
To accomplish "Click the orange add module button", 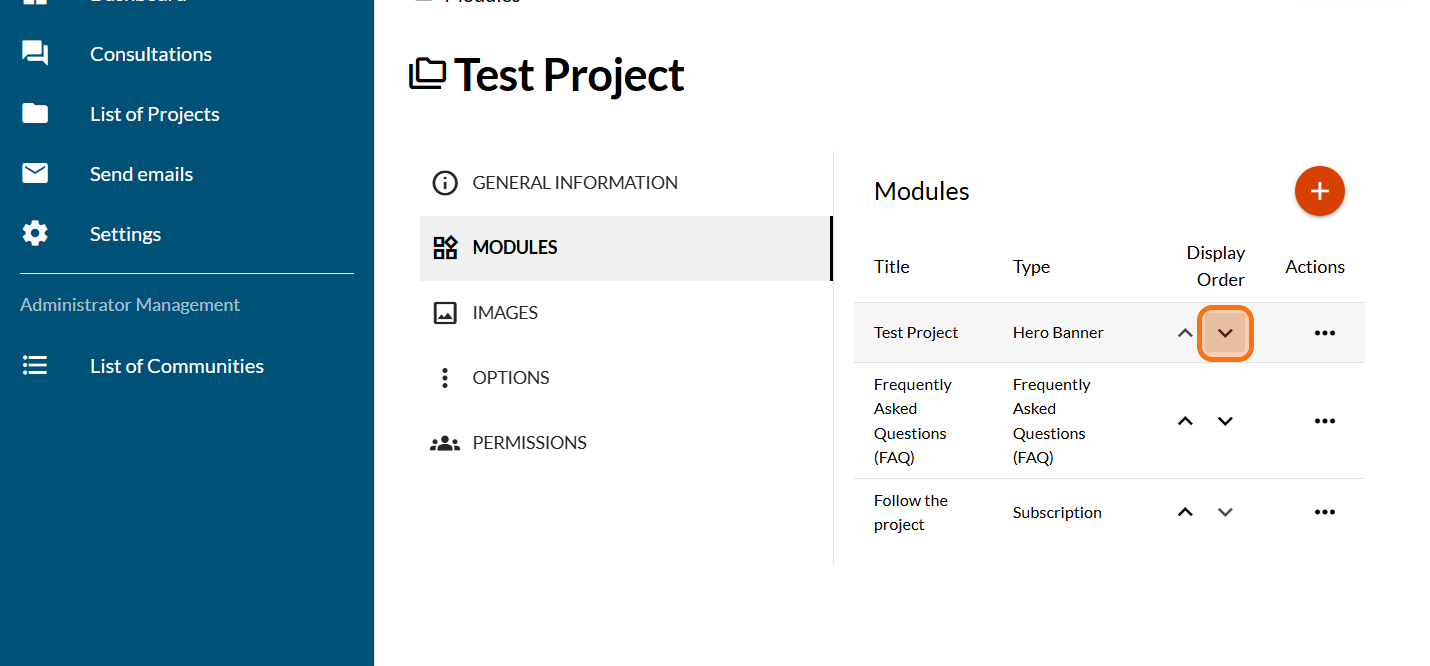I will pos(1319,191).
